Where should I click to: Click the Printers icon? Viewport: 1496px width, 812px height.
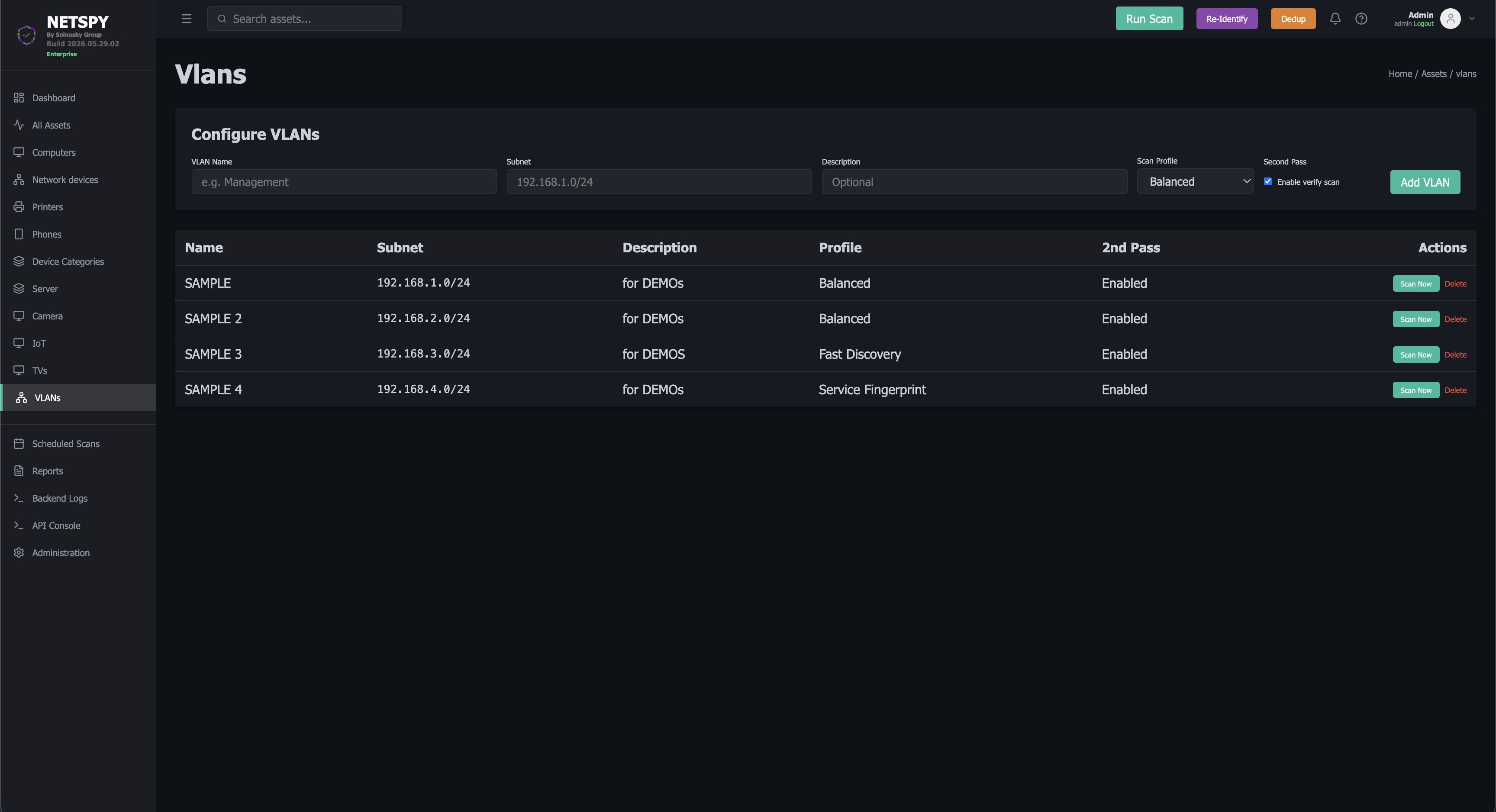point(19,207)
